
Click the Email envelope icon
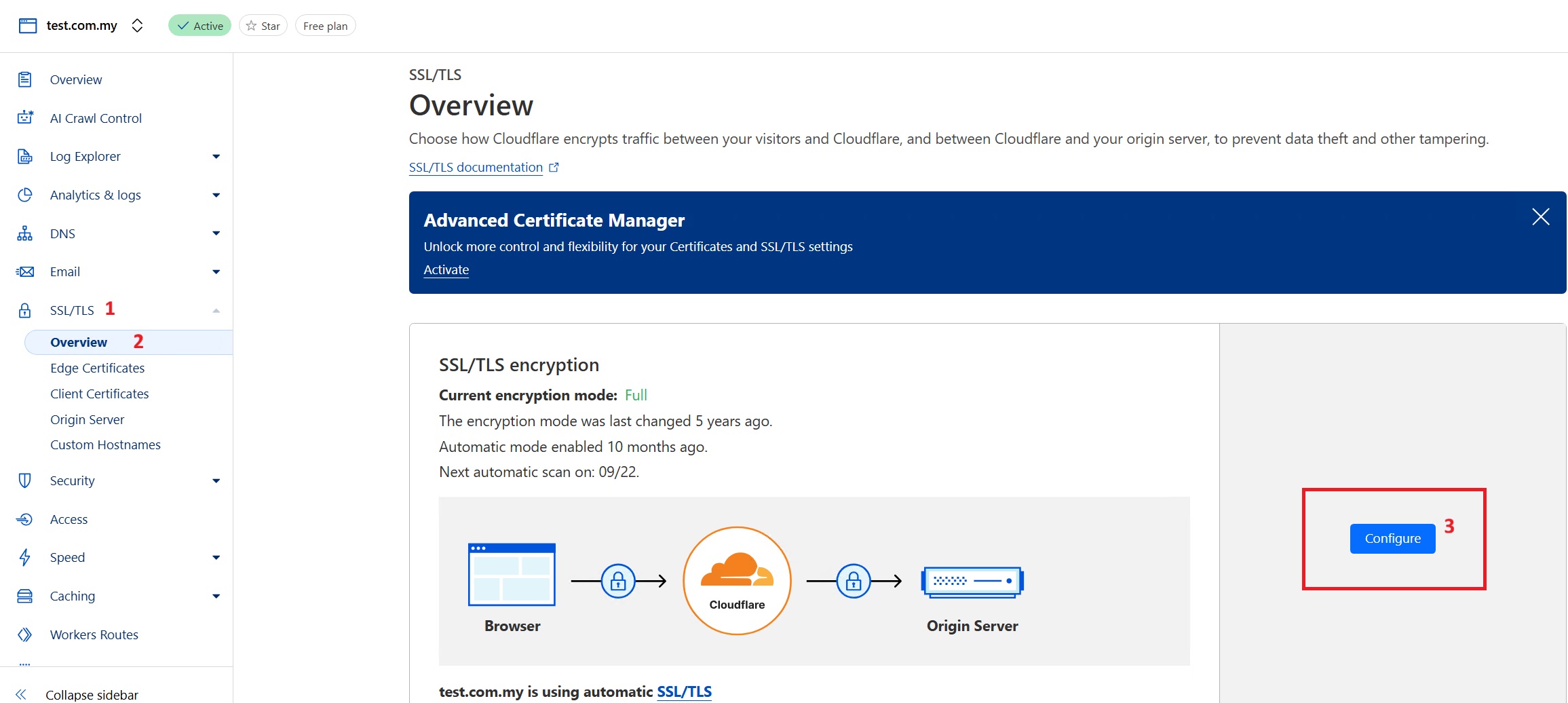[x=25, y=271]
